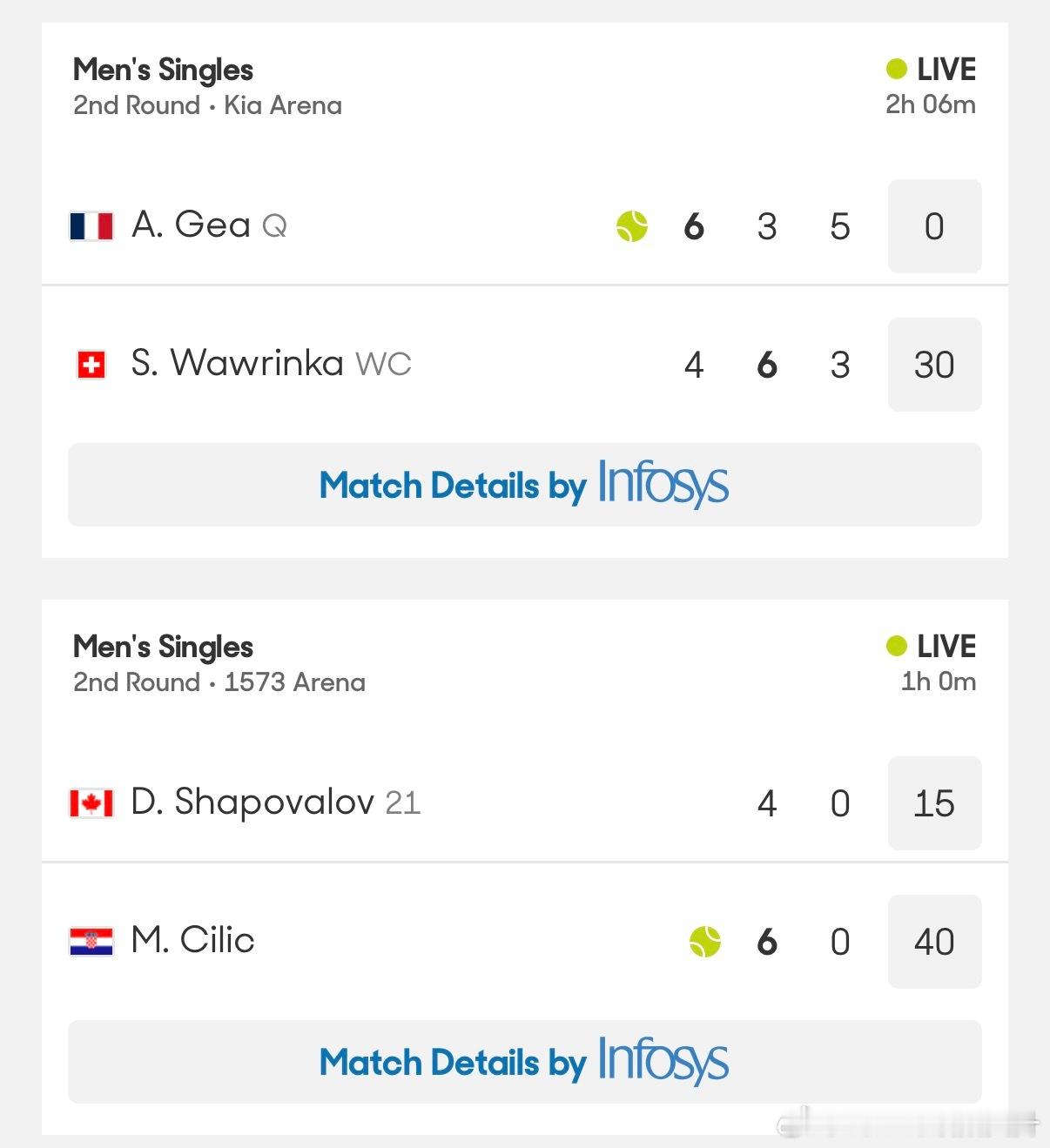Select player name D. Shapovalov
This screenshot has height=1148, width=1050.
point(252,802)
